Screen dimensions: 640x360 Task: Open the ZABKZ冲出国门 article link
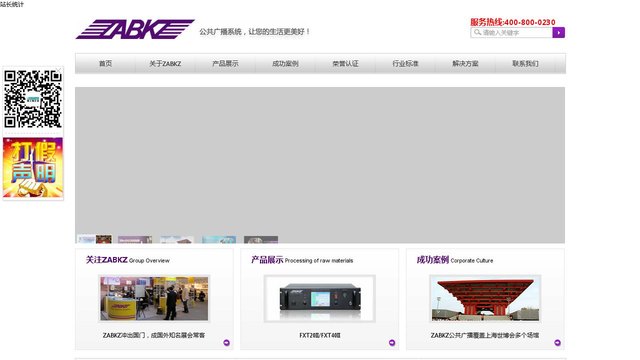tap(154, 335)
